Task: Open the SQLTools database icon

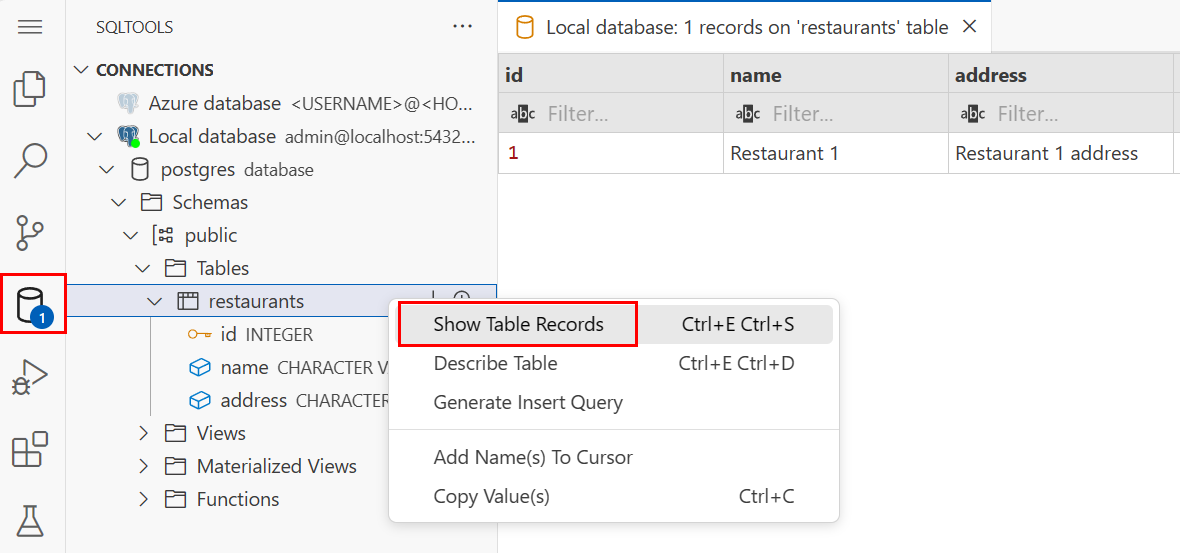Action: [32, 303]
